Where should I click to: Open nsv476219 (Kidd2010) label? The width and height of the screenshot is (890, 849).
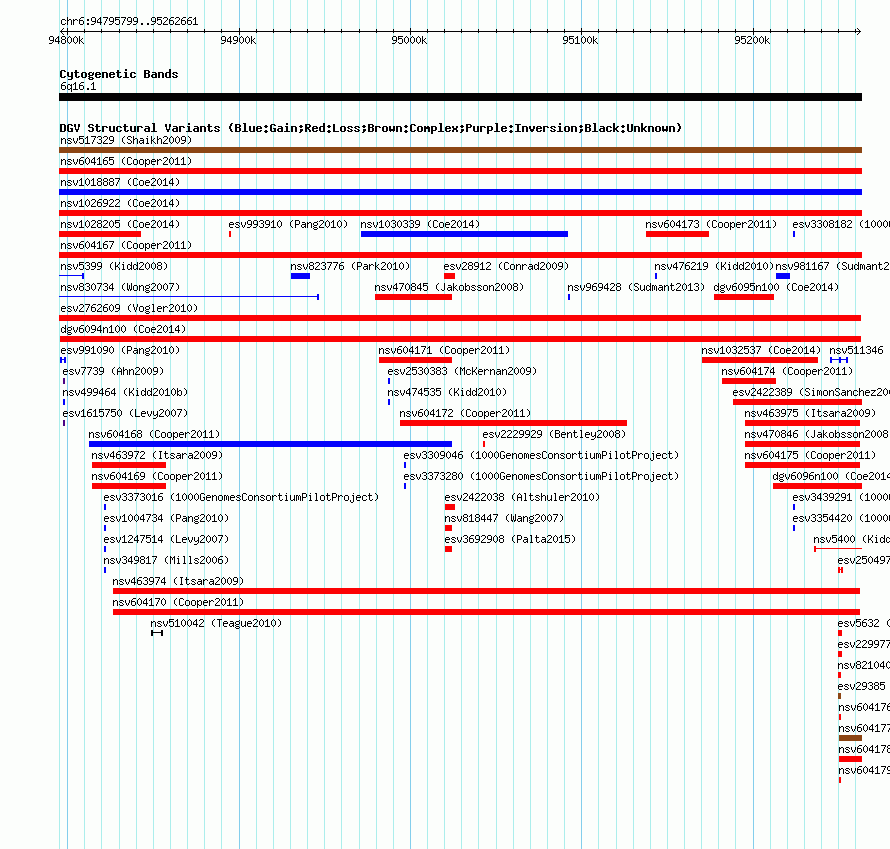[x=714, y=266]
